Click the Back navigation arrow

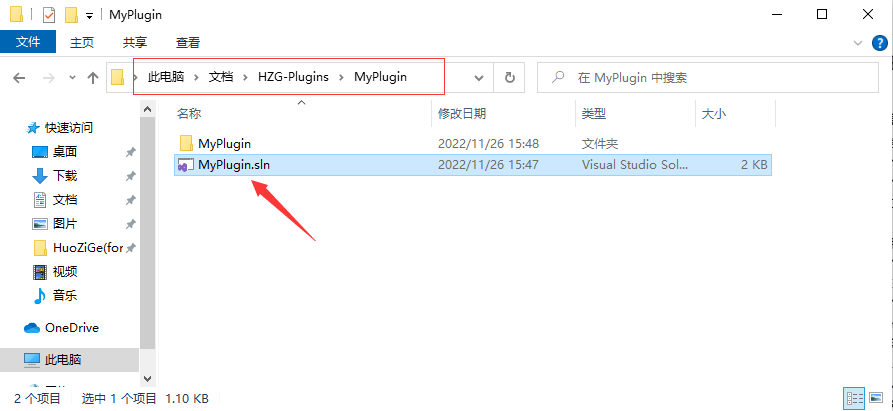click(x=19, y=77)
